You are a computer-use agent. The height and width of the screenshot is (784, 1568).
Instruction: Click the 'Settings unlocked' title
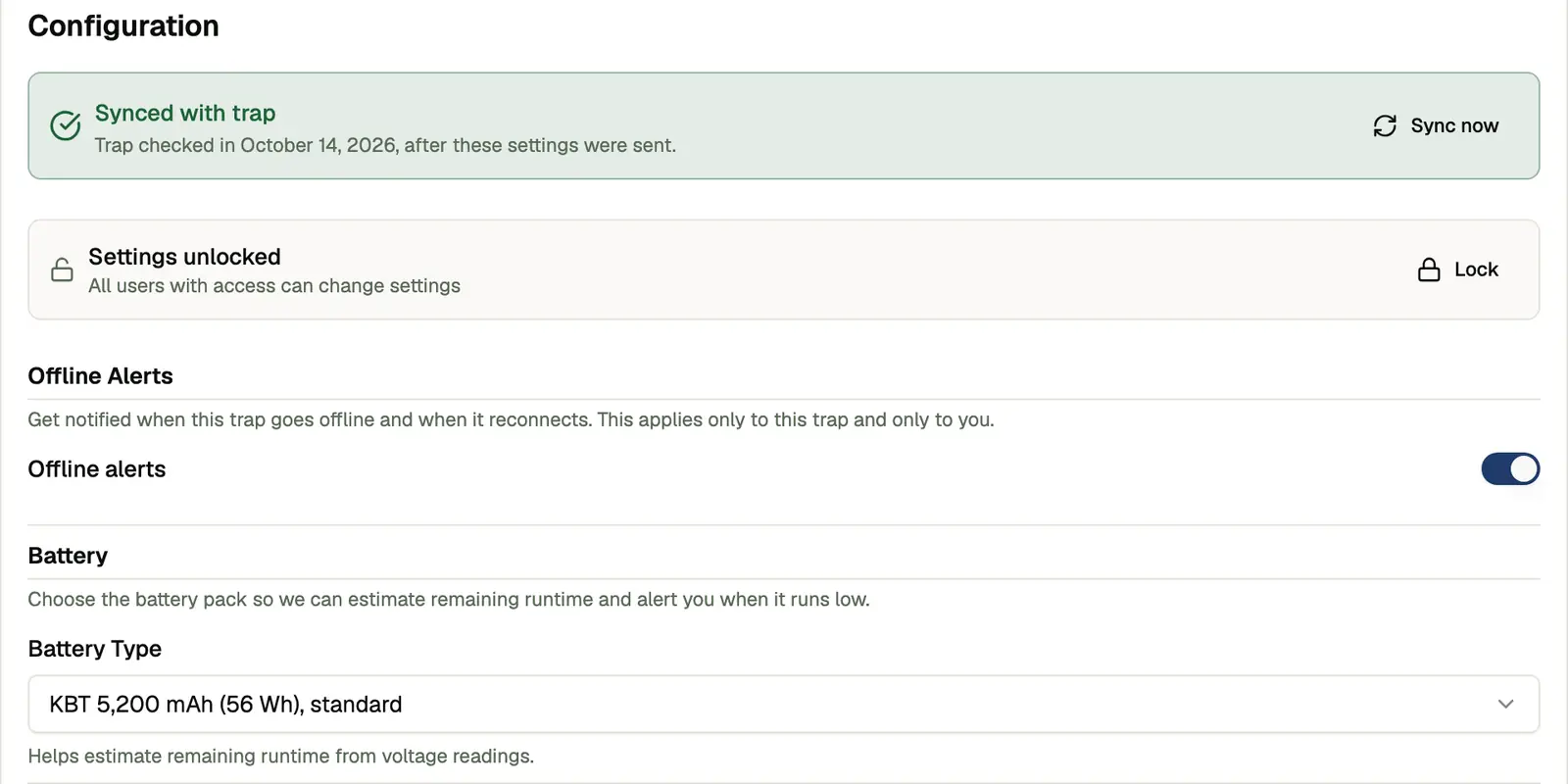coord(184,256)
